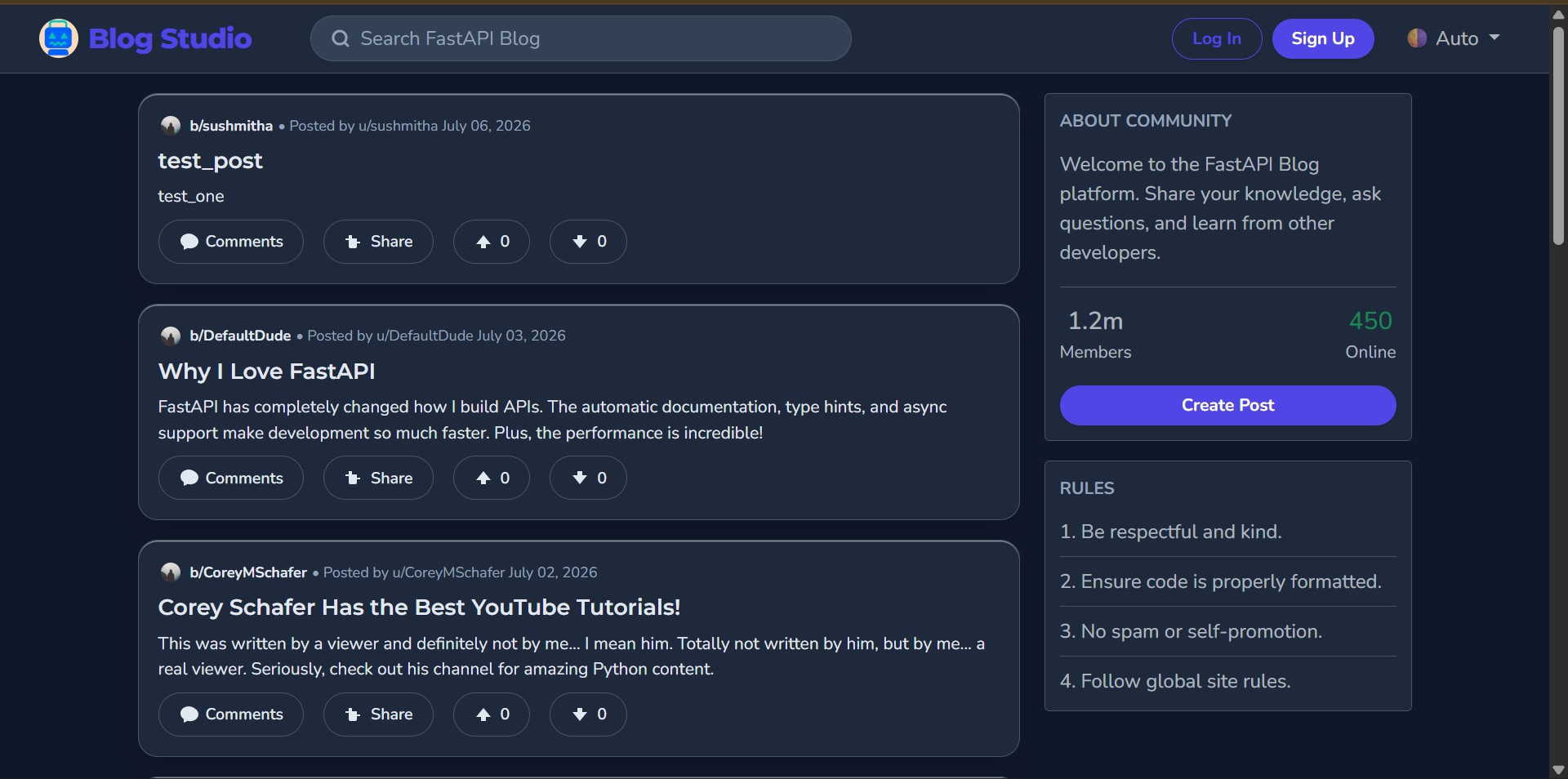Click '1.2m' members count
Image resolution: width=1568 pixels, height=779 pixels.
pos(1095,321)
